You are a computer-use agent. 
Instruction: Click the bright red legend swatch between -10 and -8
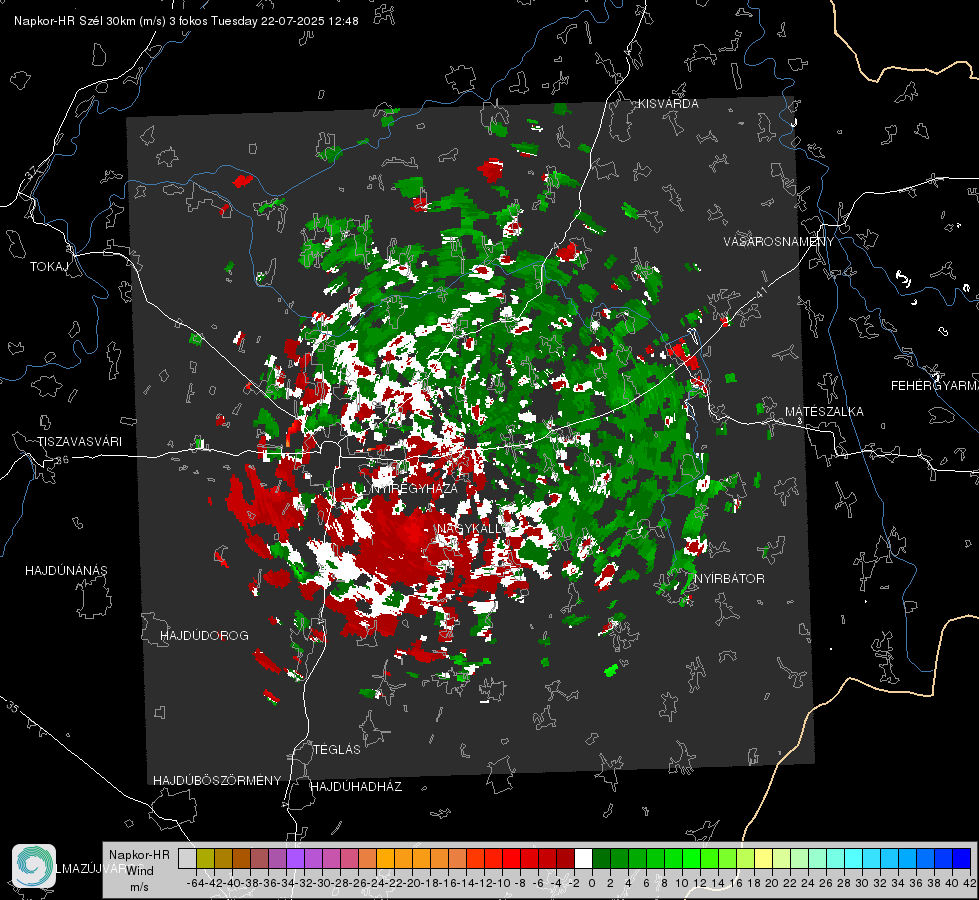[511, 858]
